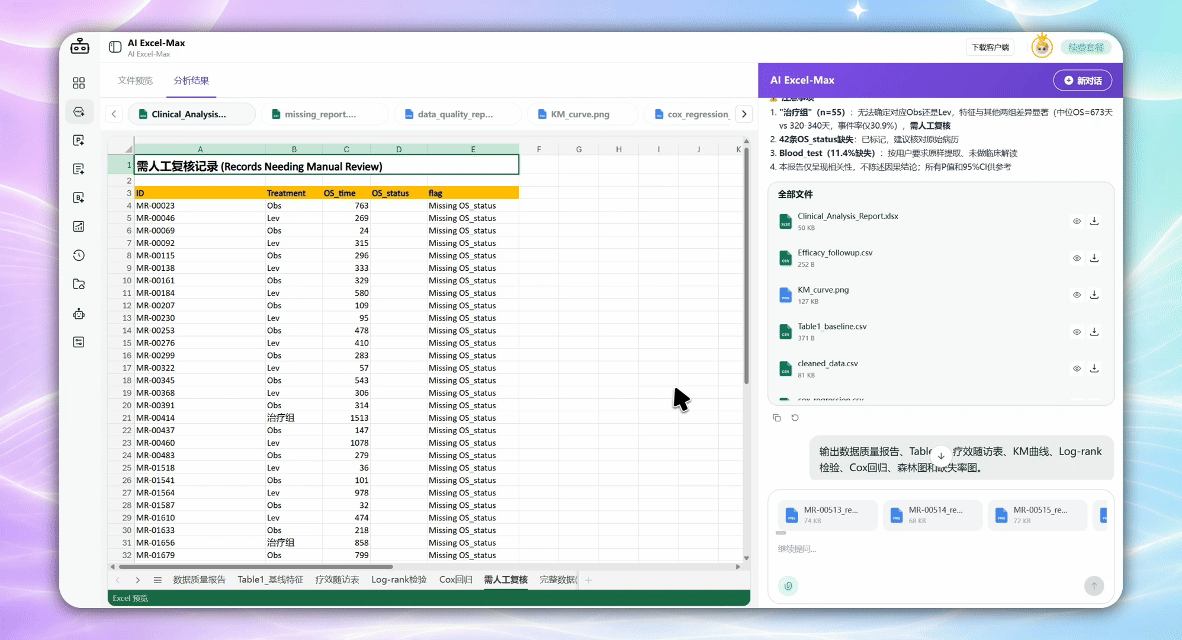Viewport: 1182px width, 640px height.
Task: Go to previous sheet tabs with left arrow
Action: click(x=118, y=580)
